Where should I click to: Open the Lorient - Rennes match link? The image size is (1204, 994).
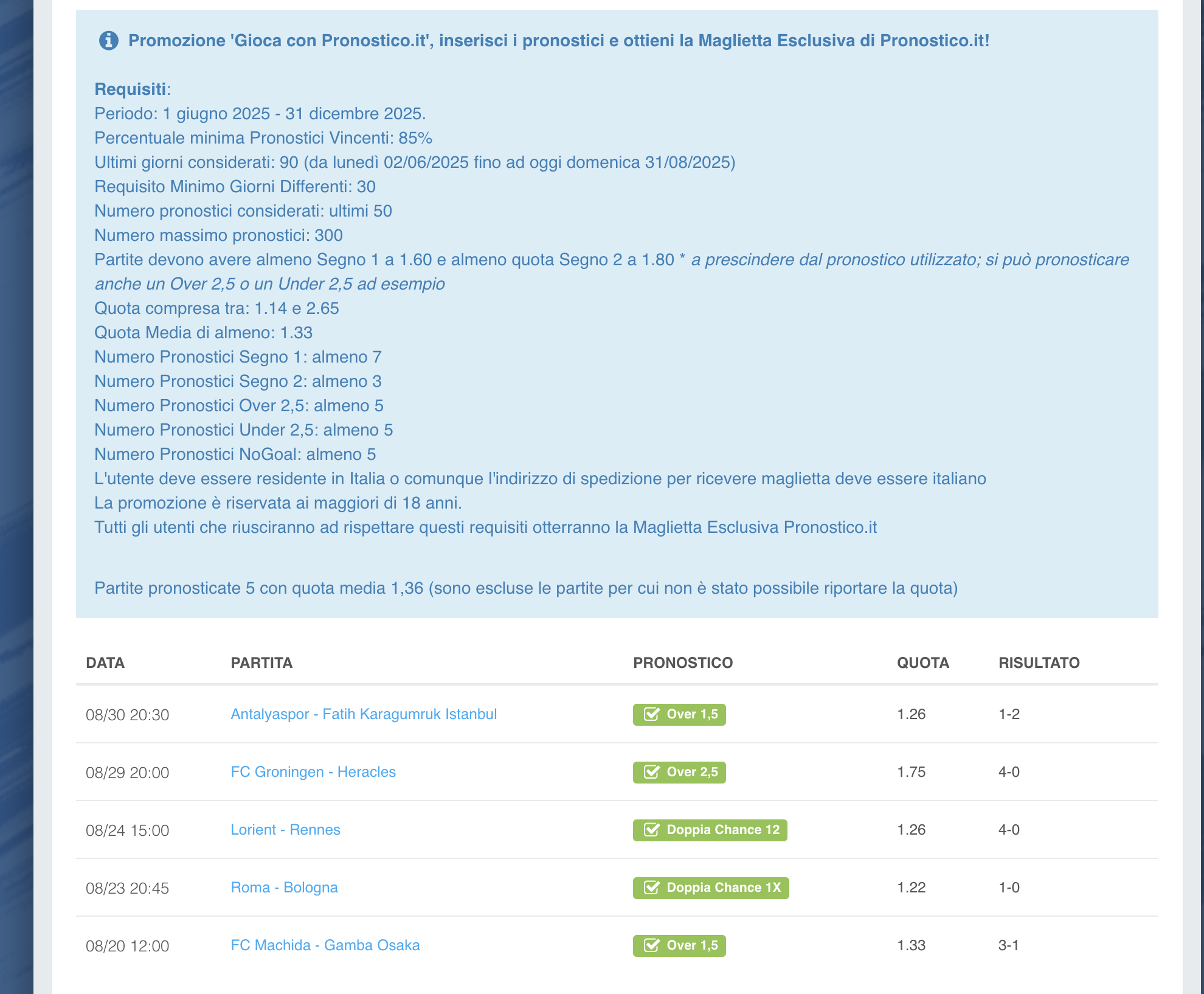[x=285, y=830]
